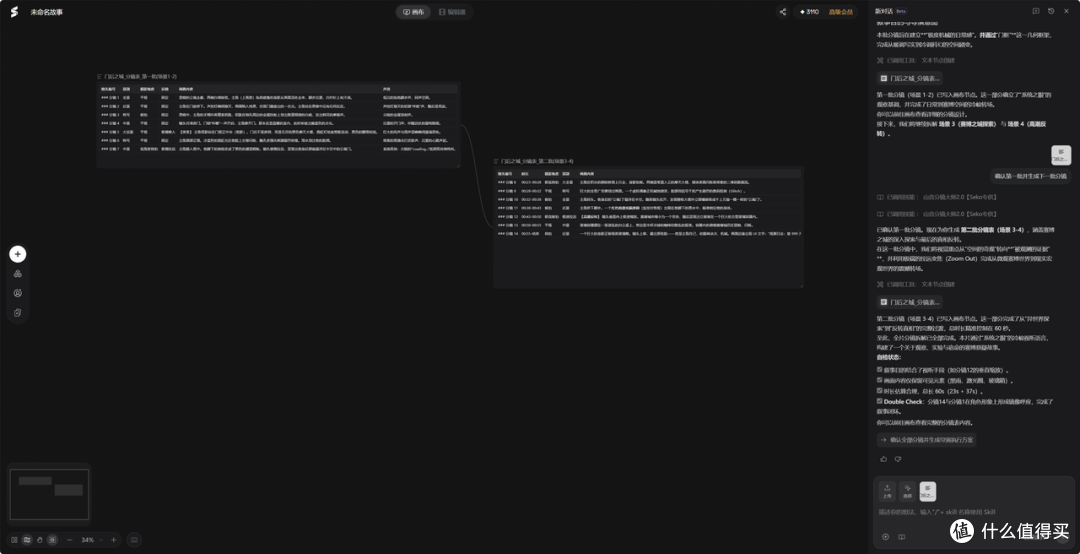Open the character icon in left toolbar

[18, 293]
